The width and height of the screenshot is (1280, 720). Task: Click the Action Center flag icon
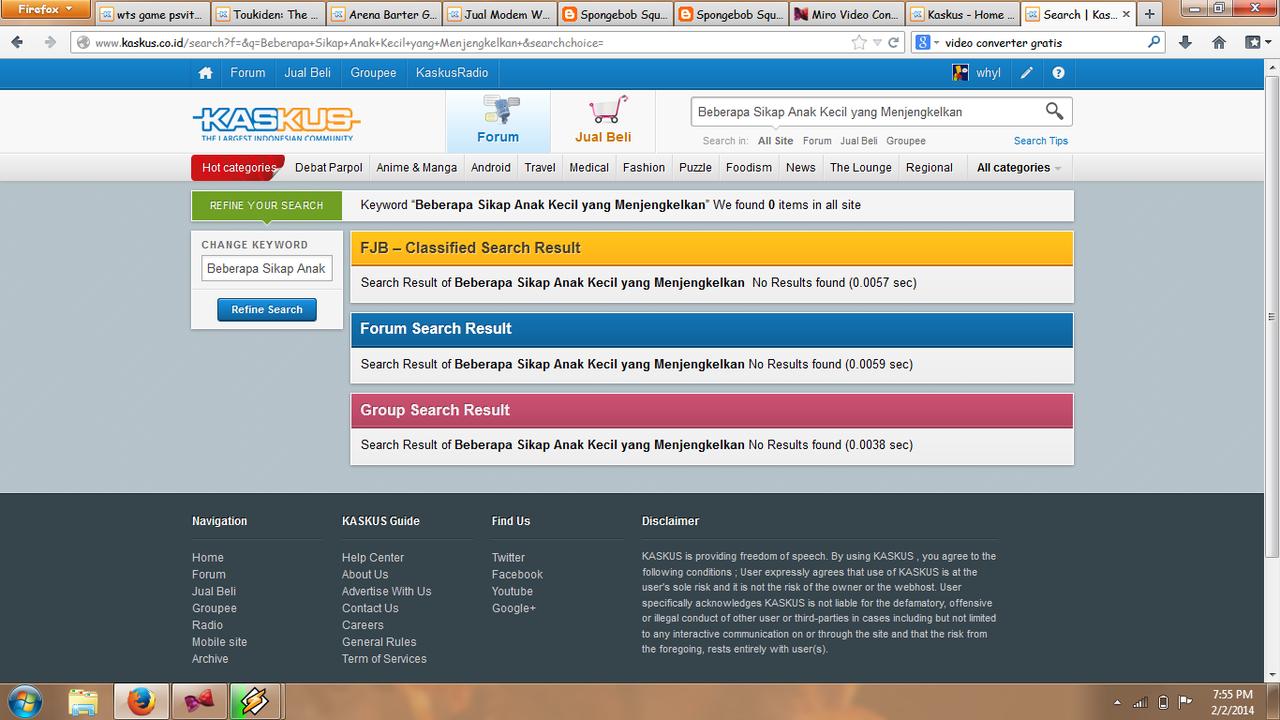pos(1185,702)
